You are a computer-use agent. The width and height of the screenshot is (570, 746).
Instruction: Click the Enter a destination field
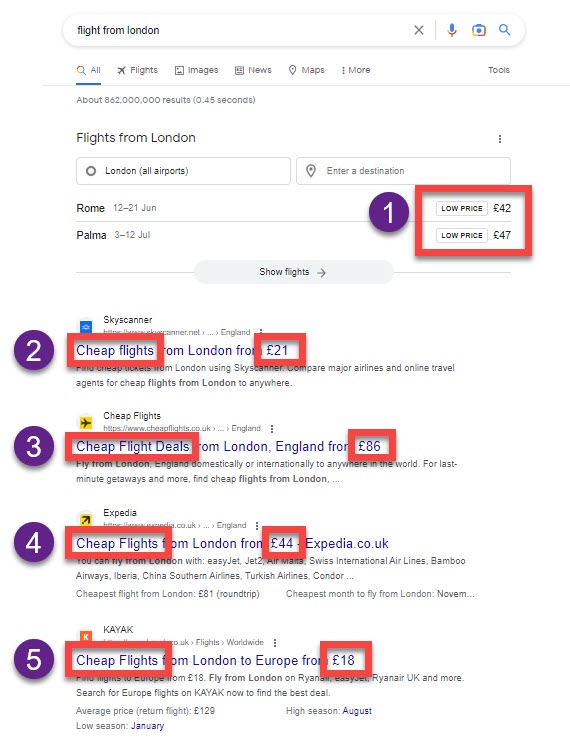[403, 171]
